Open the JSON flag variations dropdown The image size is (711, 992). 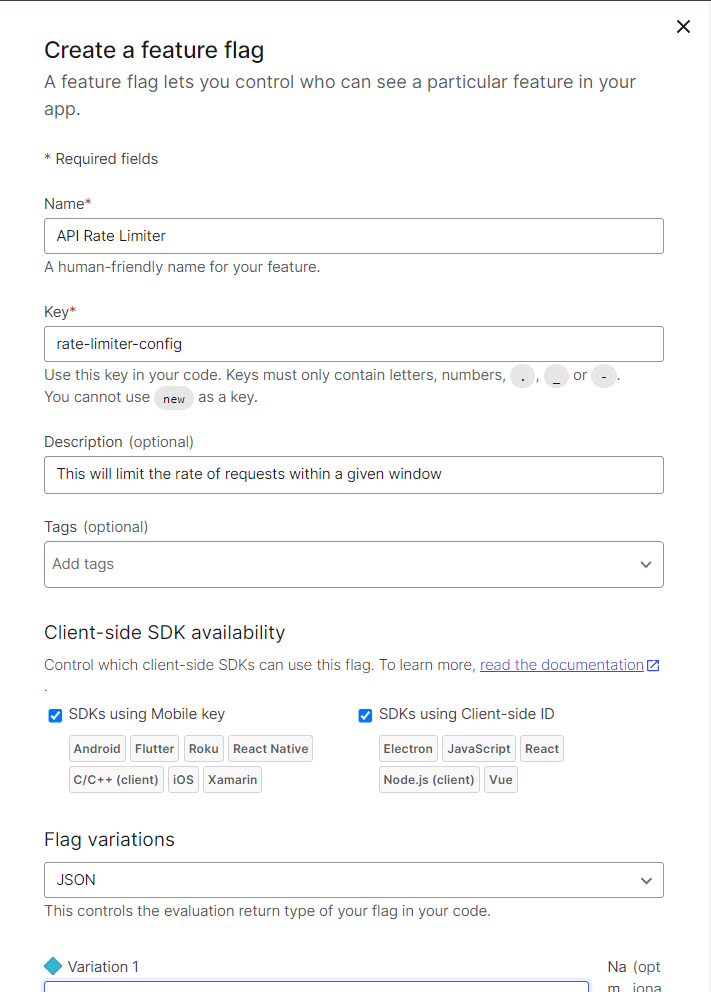(x=354, y=880)
